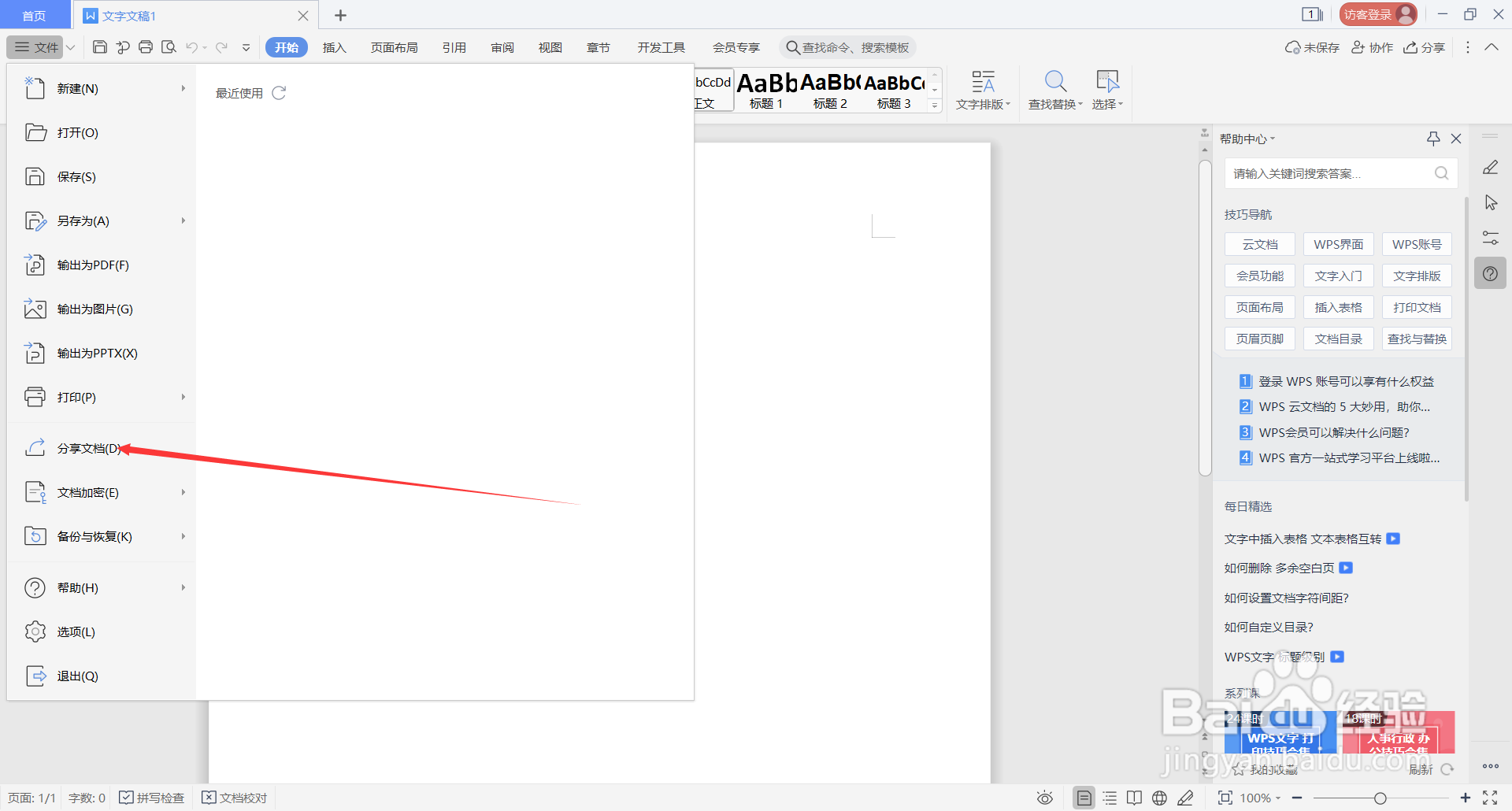Screen dimensions: 1512x811
Task: Expand the New (新建) submenu
Action: [x=183, y=88]
